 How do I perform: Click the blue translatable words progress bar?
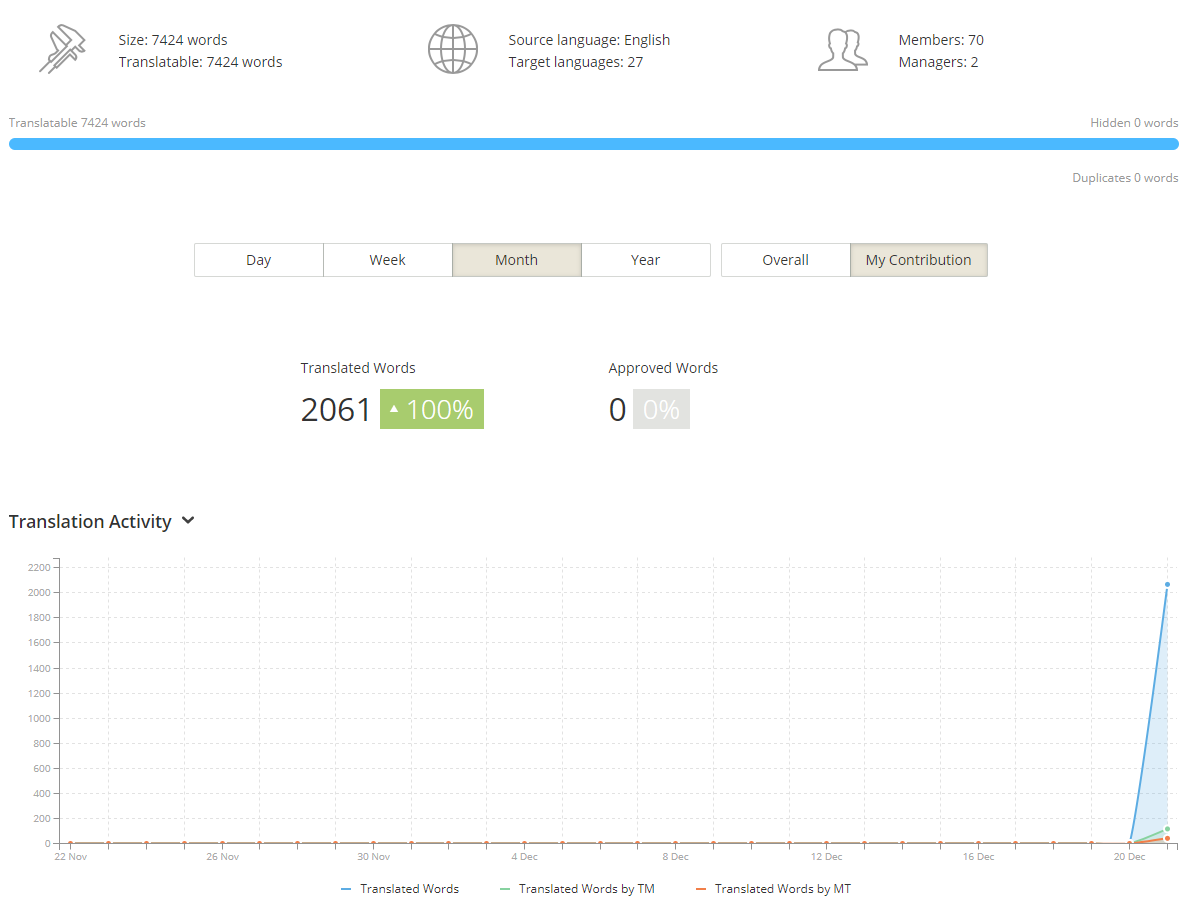tap(593, 144)
